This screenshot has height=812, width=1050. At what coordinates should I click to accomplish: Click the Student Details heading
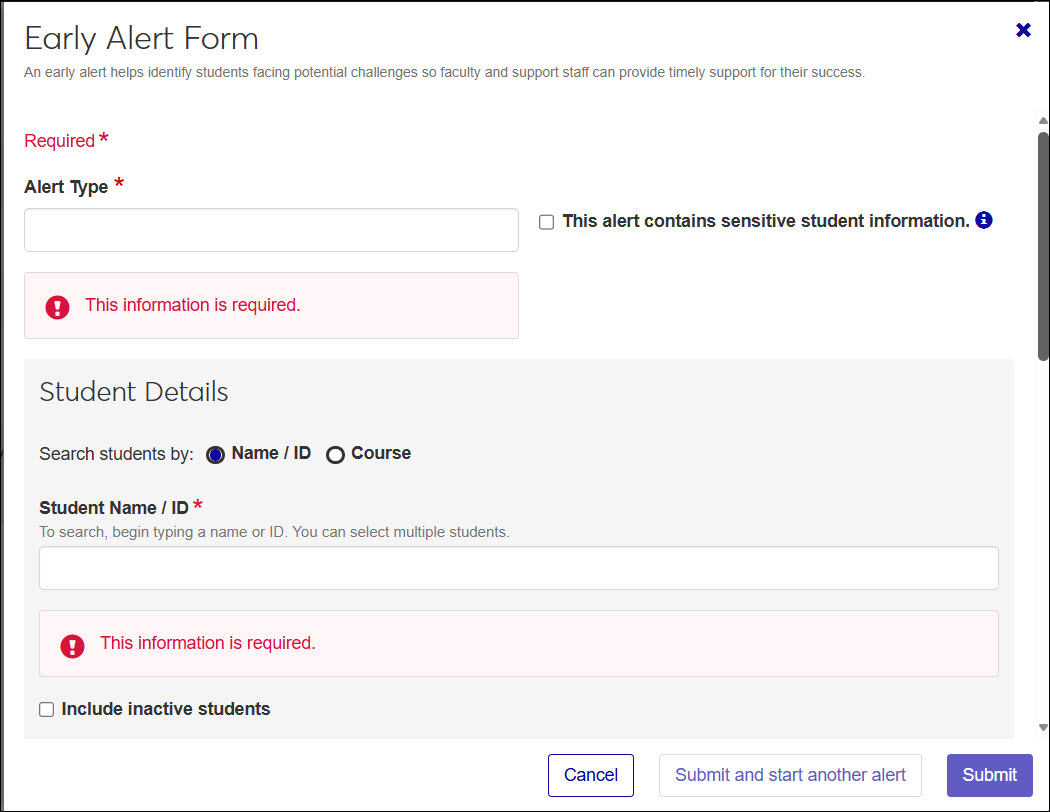click(134, 392)
